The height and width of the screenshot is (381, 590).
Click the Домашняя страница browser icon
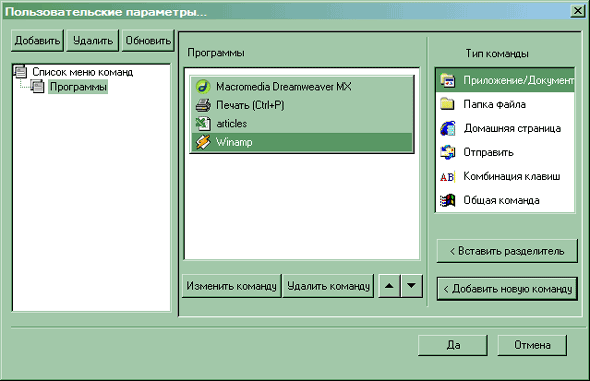(447, 128)
